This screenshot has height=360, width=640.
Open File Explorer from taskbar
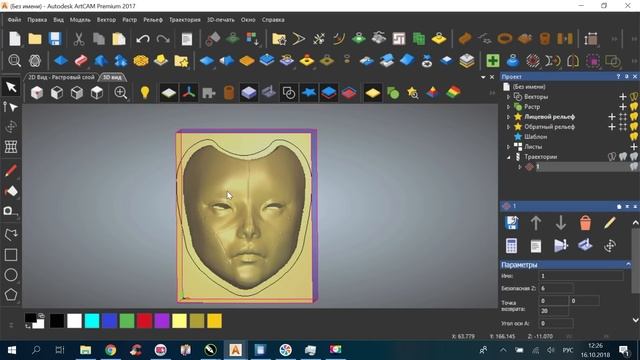coord(85,350)
